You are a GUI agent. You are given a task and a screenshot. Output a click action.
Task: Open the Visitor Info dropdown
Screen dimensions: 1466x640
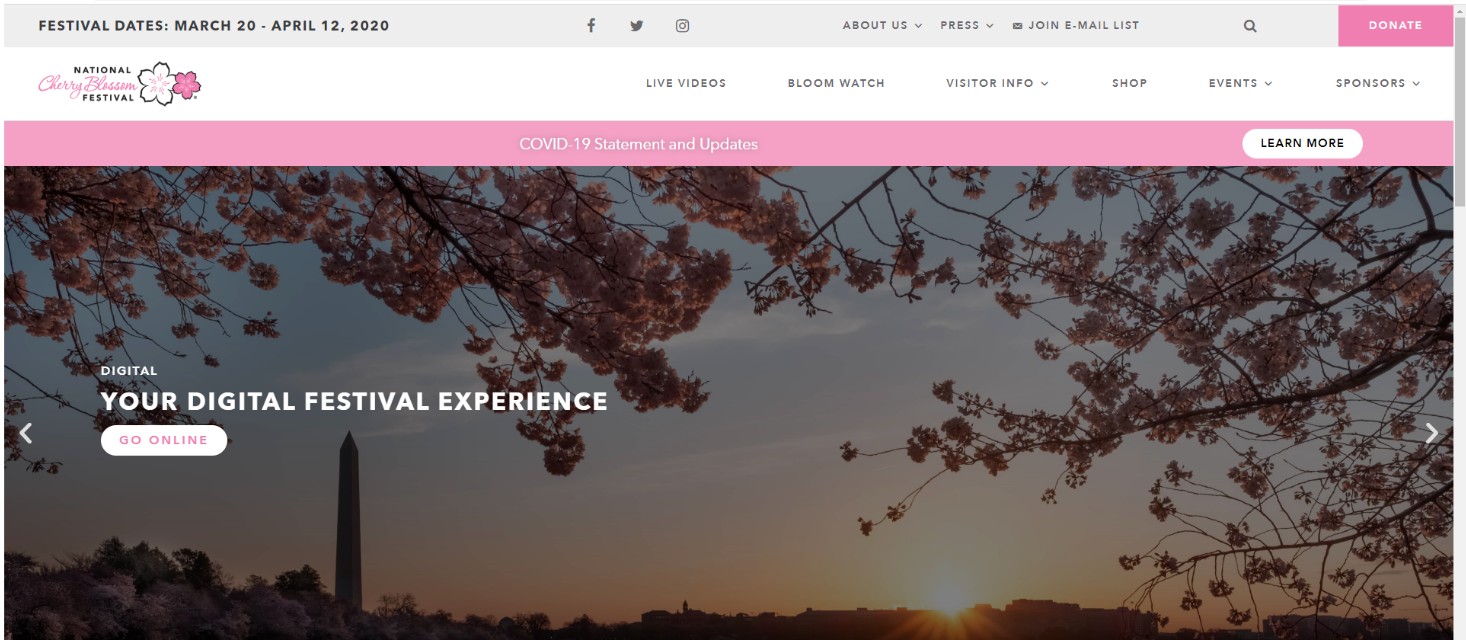(997, 83)
